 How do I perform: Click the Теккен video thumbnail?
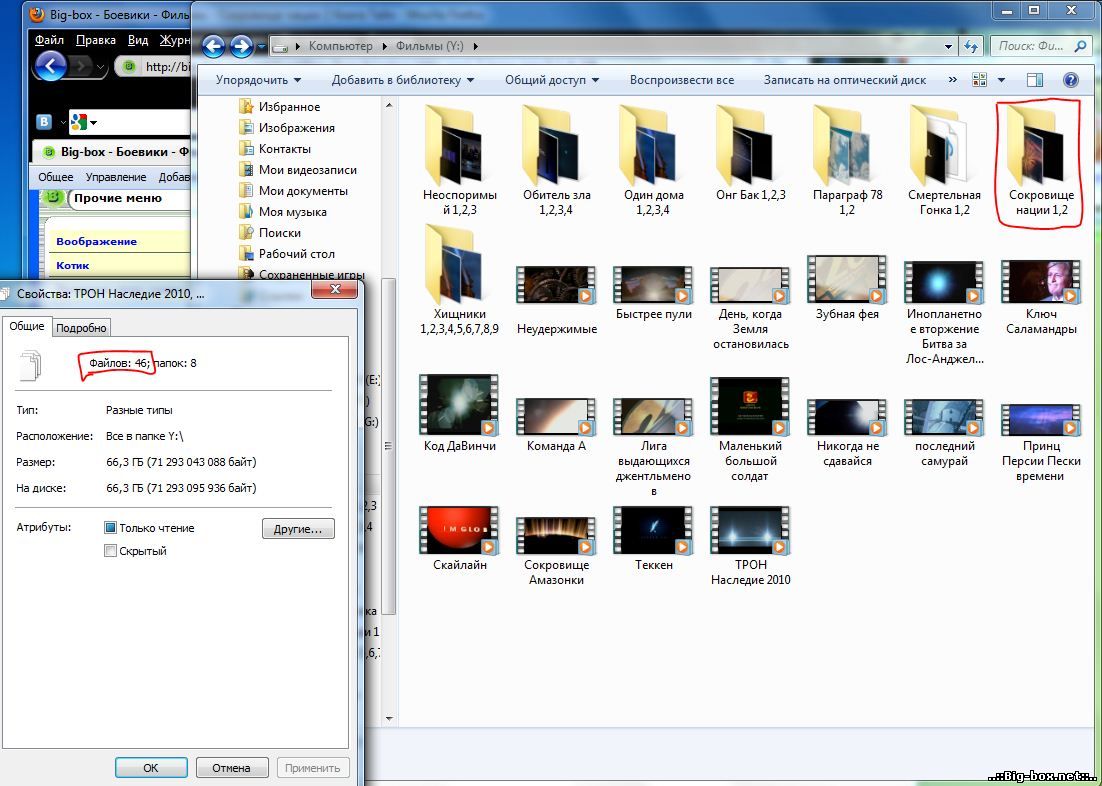(653, 530)
